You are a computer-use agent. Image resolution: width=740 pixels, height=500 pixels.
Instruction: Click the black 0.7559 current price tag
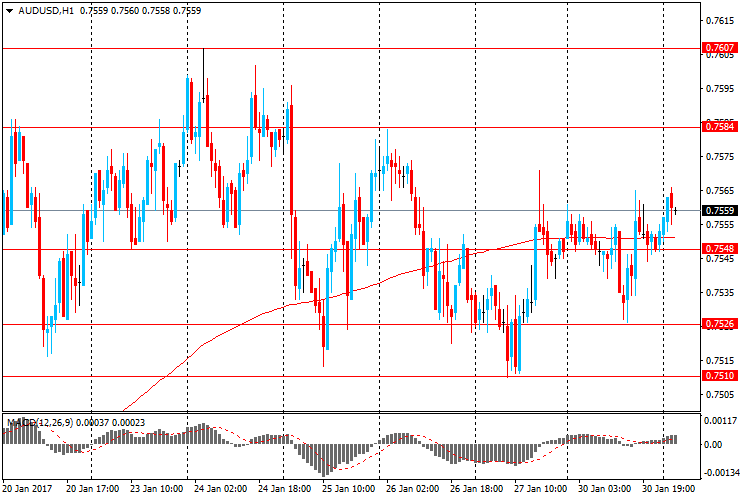pos(720,211)
